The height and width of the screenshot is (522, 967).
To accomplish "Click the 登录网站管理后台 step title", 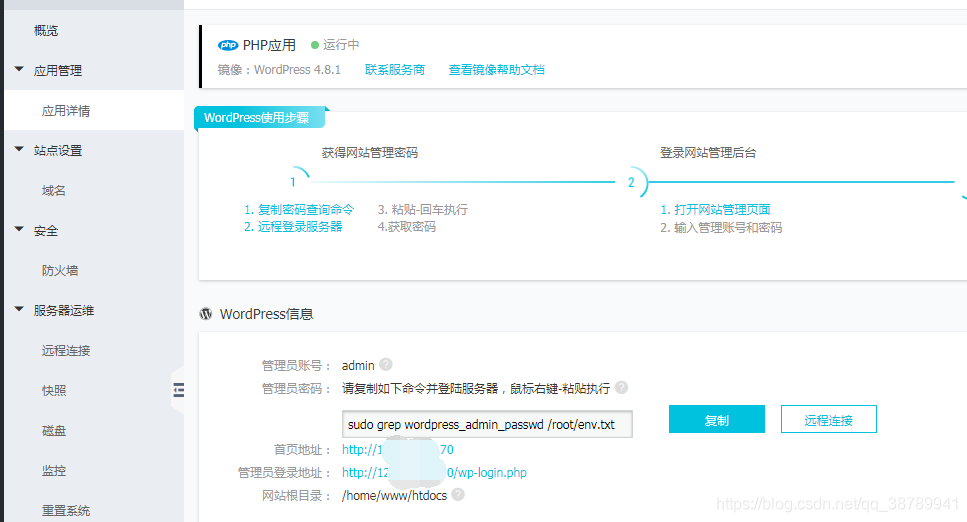I will coord(708,152).
